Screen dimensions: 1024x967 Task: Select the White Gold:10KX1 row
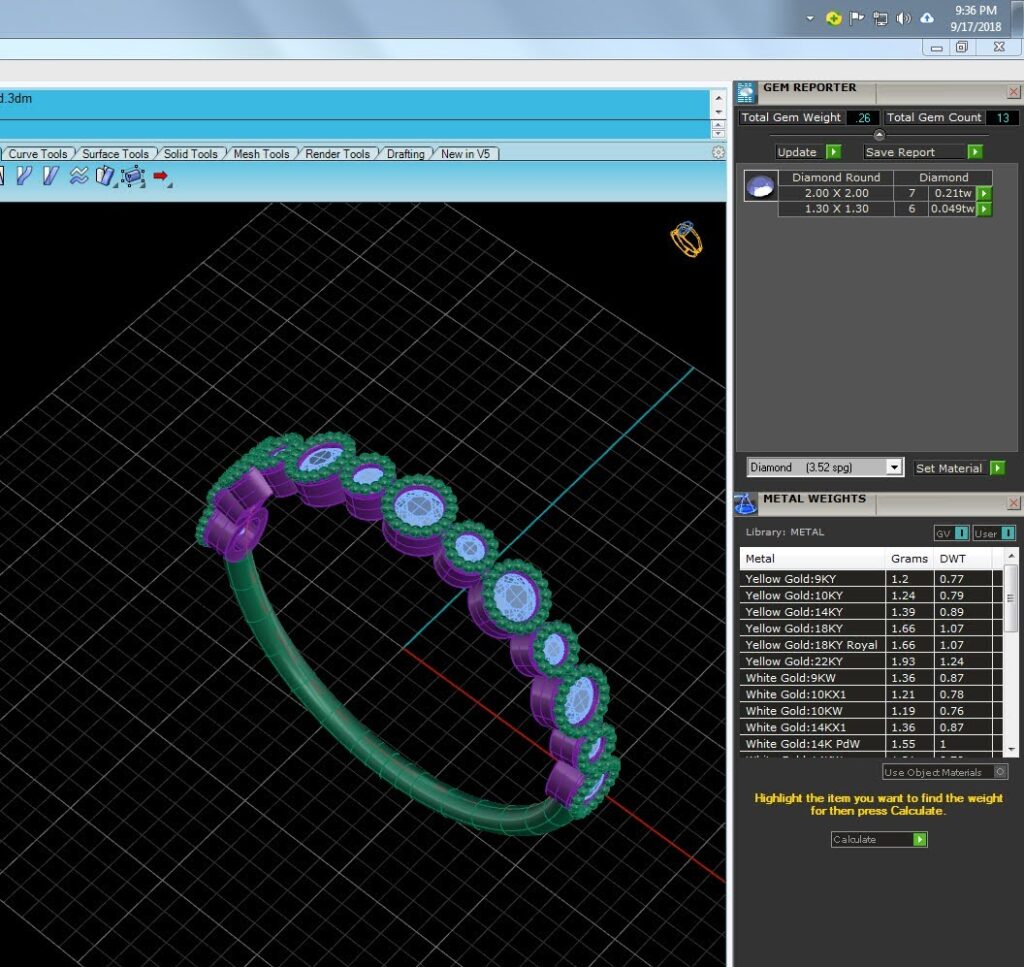(871, 694)
